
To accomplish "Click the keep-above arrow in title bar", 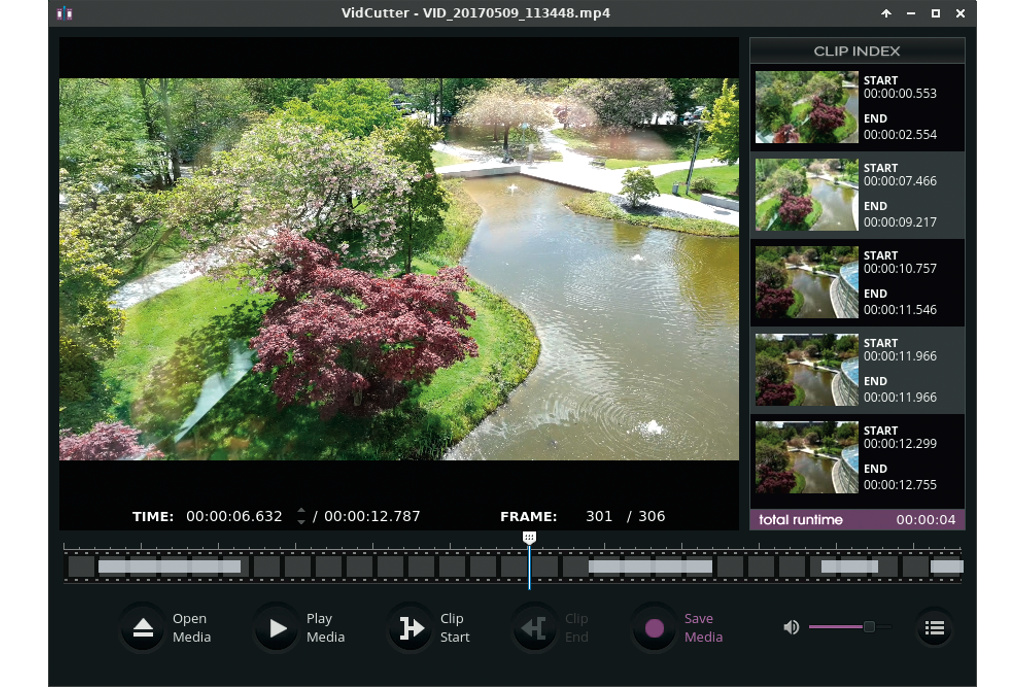I will tap(886, 13).
